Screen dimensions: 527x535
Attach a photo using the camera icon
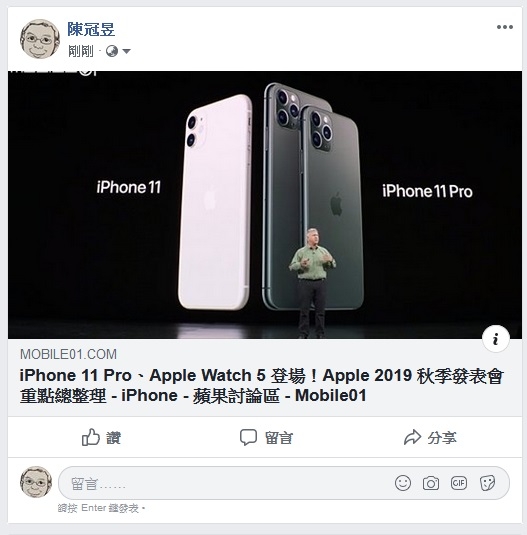click(431, 483)
